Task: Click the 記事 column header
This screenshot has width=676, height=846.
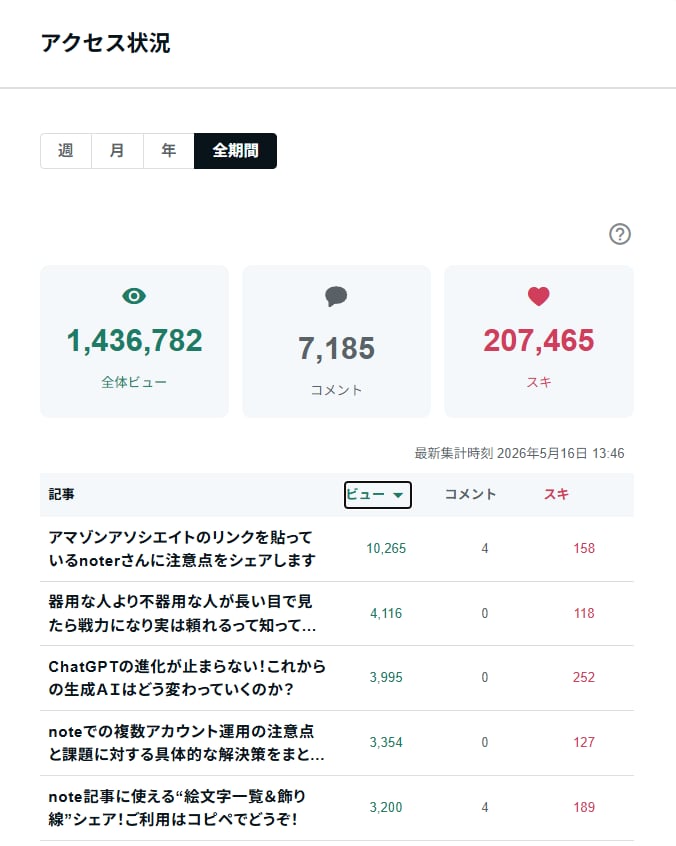Action: 62,494
